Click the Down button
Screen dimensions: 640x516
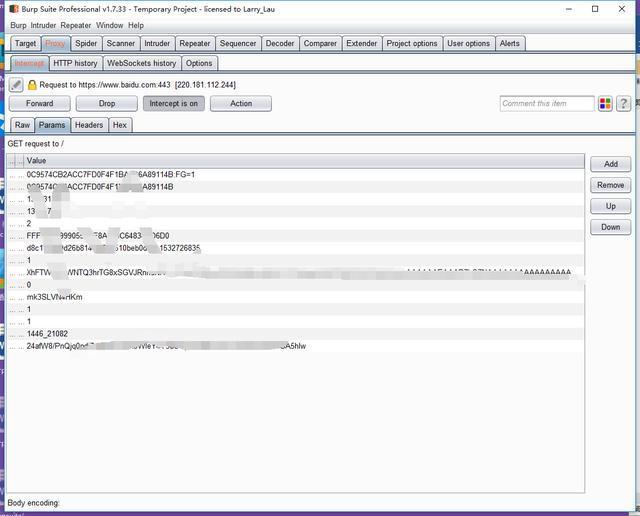[611, 227]
